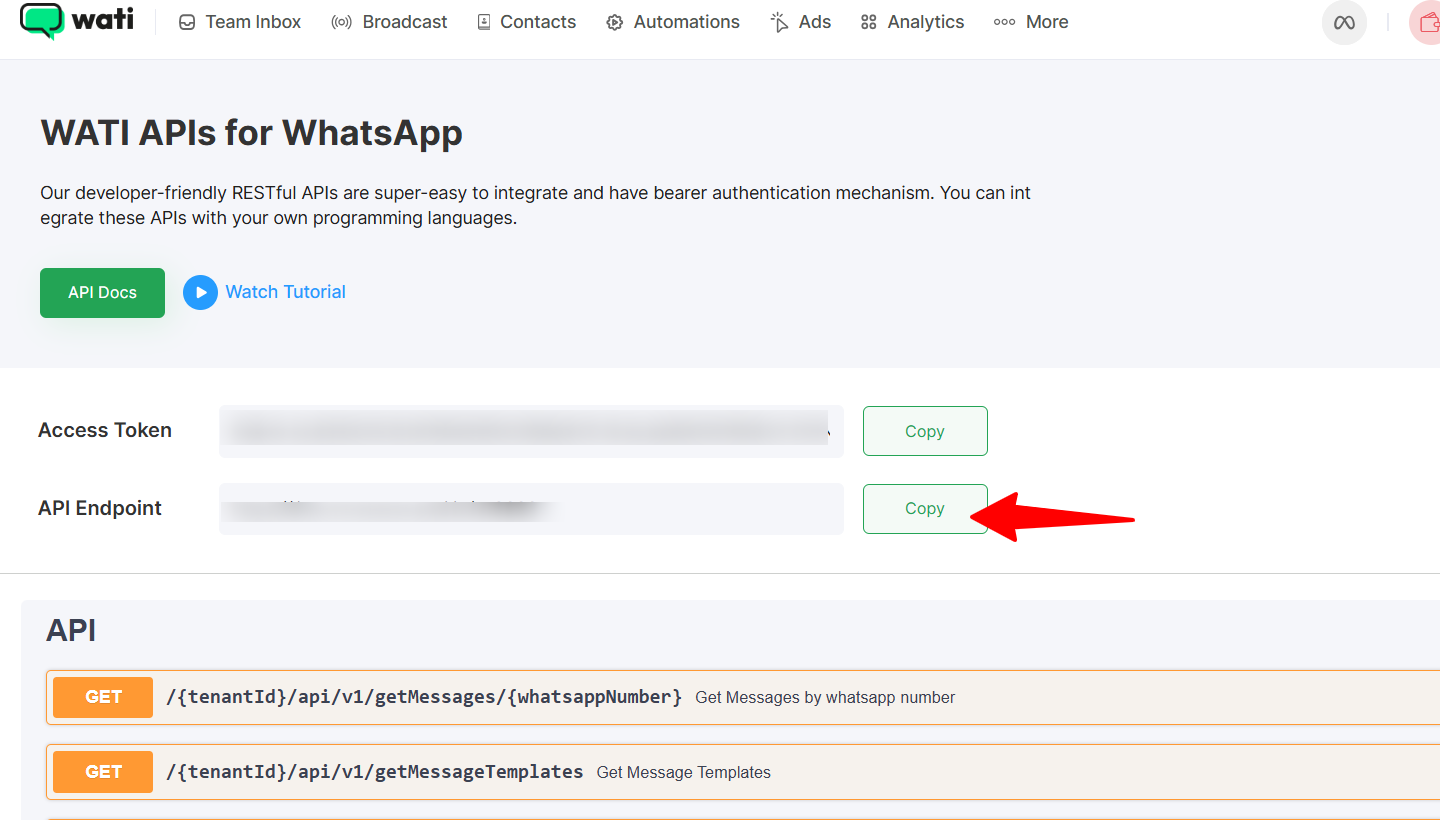The height and width of the screenshot is (820, 1440).
Task: Open the Watch Tutorial link
Action: coord(286,292)
